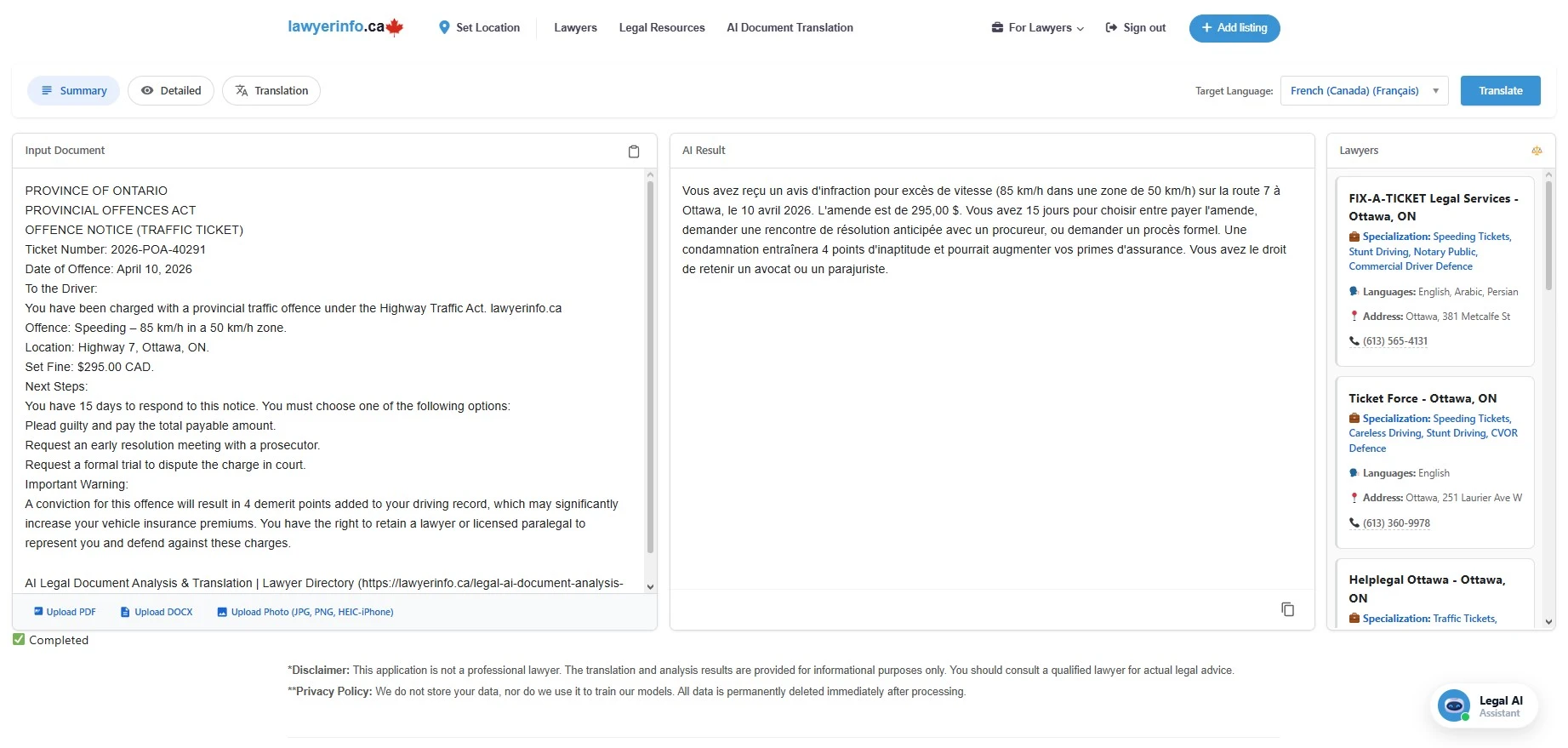This screenshot has width=1568, height=748.
Task: Switch to Summary view mode
Action: tap(74, 91)
